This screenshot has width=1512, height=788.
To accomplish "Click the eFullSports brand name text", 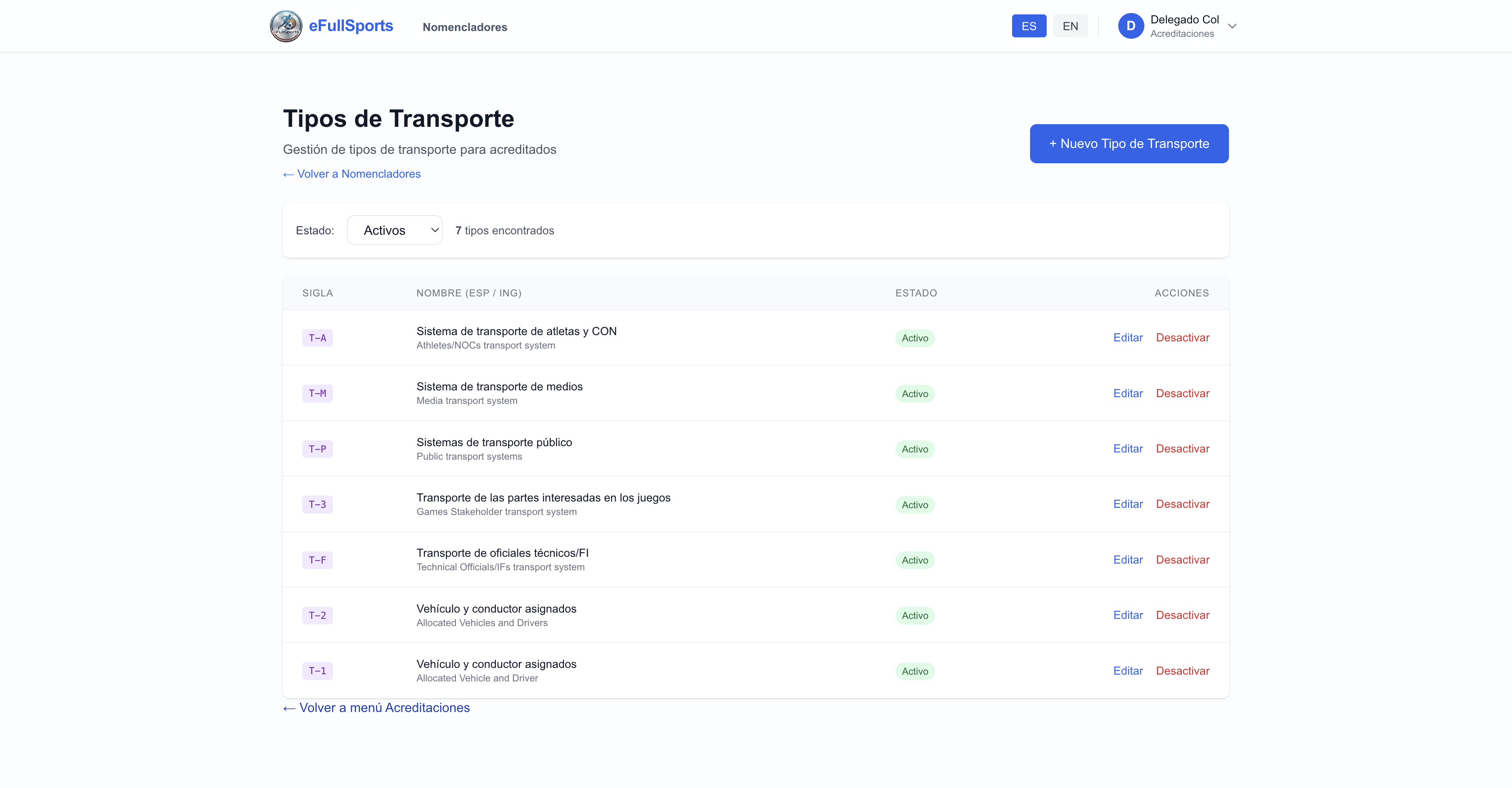I will click(351, 26).
